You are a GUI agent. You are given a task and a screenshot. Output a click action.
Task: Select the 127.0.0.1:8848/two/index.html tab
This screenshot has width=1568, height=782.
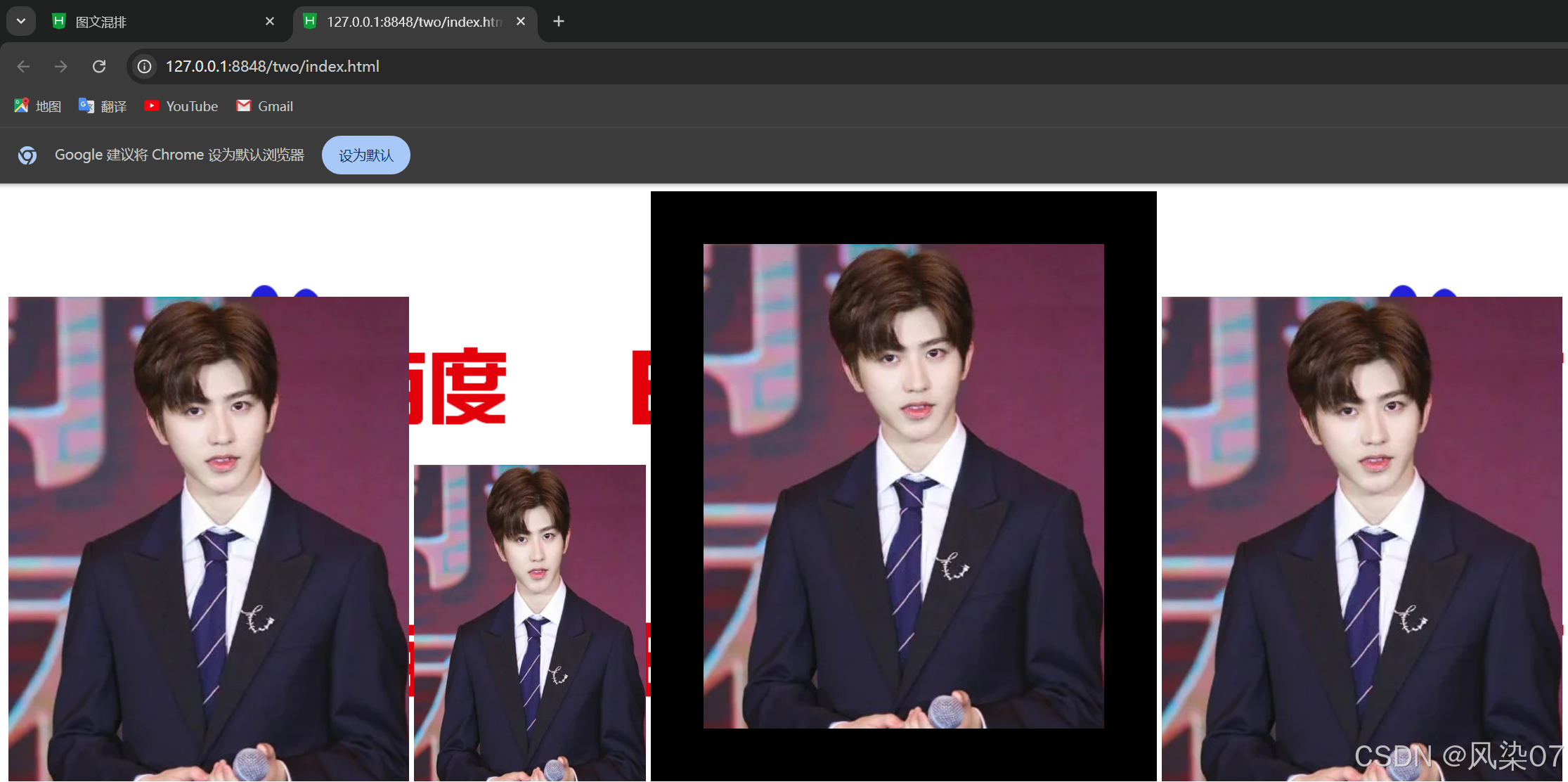click(413, 22)
